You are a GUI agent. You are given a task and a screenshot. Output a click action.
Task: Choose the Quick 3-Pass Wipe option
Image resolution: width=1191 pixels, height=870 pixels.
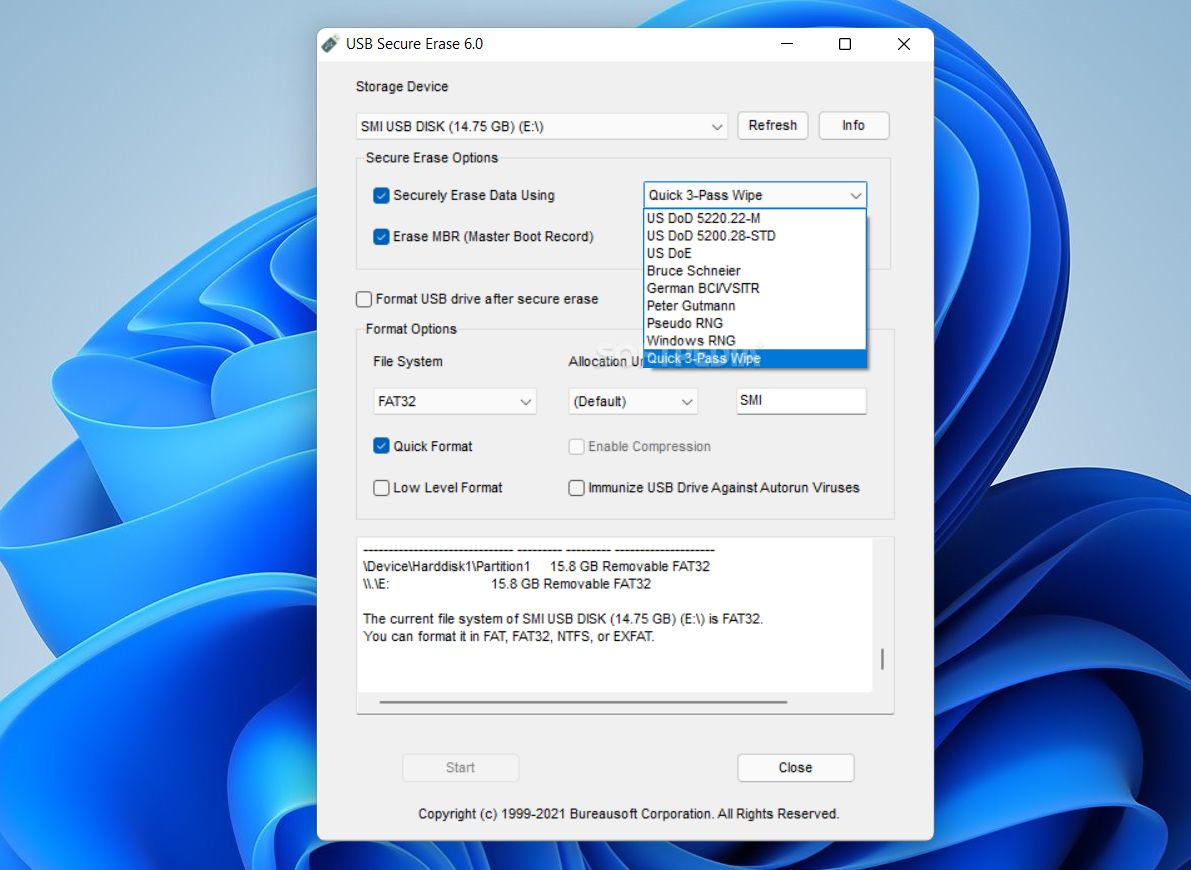pos(704,358)
